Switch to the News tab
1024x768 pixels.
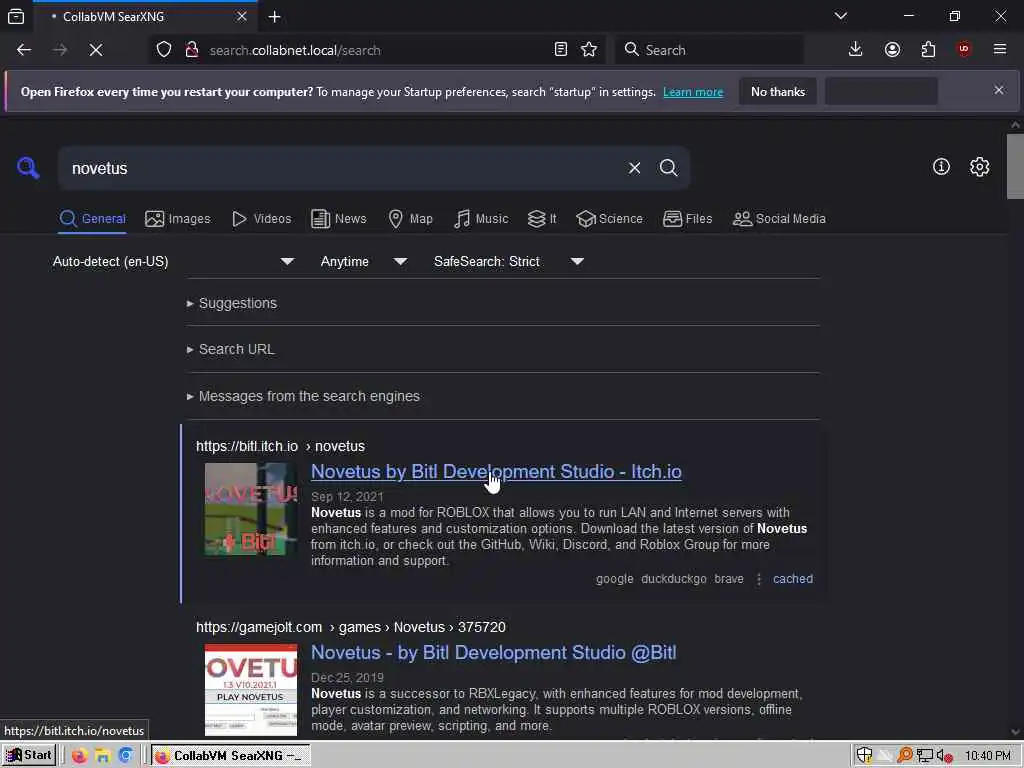(x=338, y=219)
